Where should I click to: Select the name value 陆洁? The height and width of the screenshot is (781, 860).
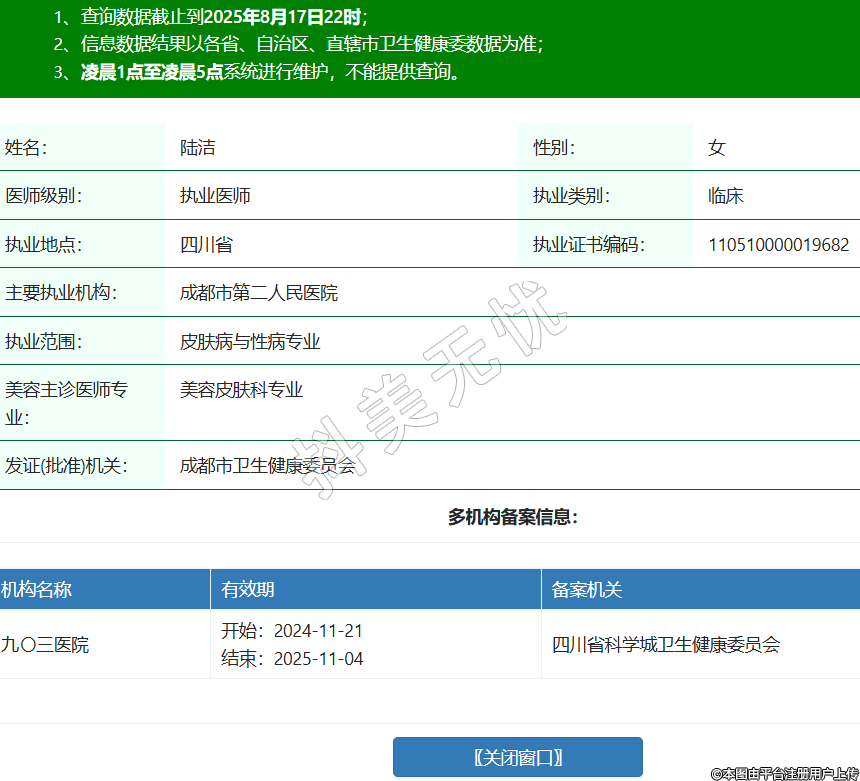tap(197, 148)
